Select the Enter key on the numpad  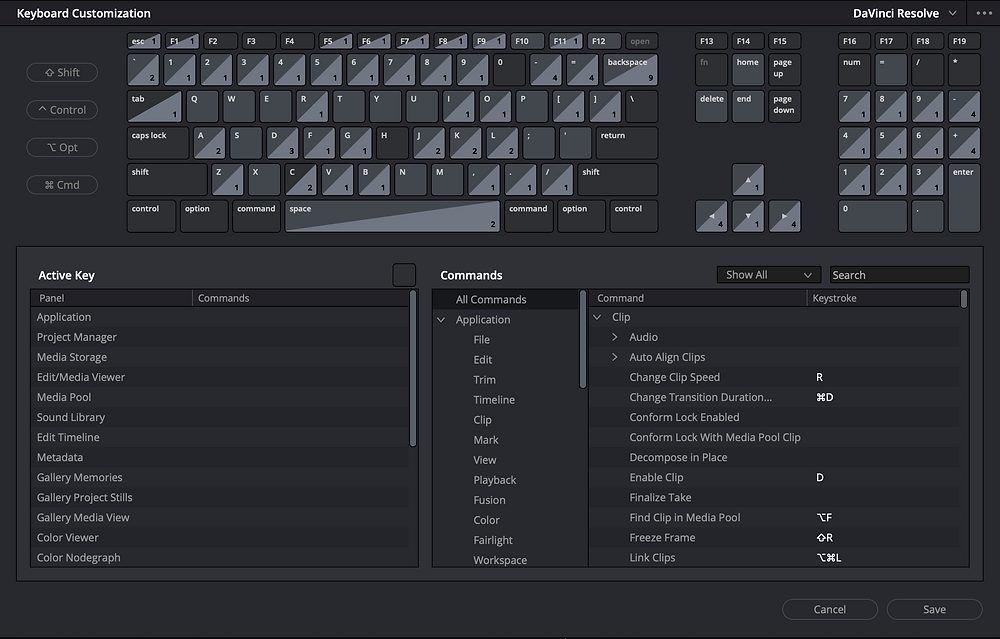962,197
